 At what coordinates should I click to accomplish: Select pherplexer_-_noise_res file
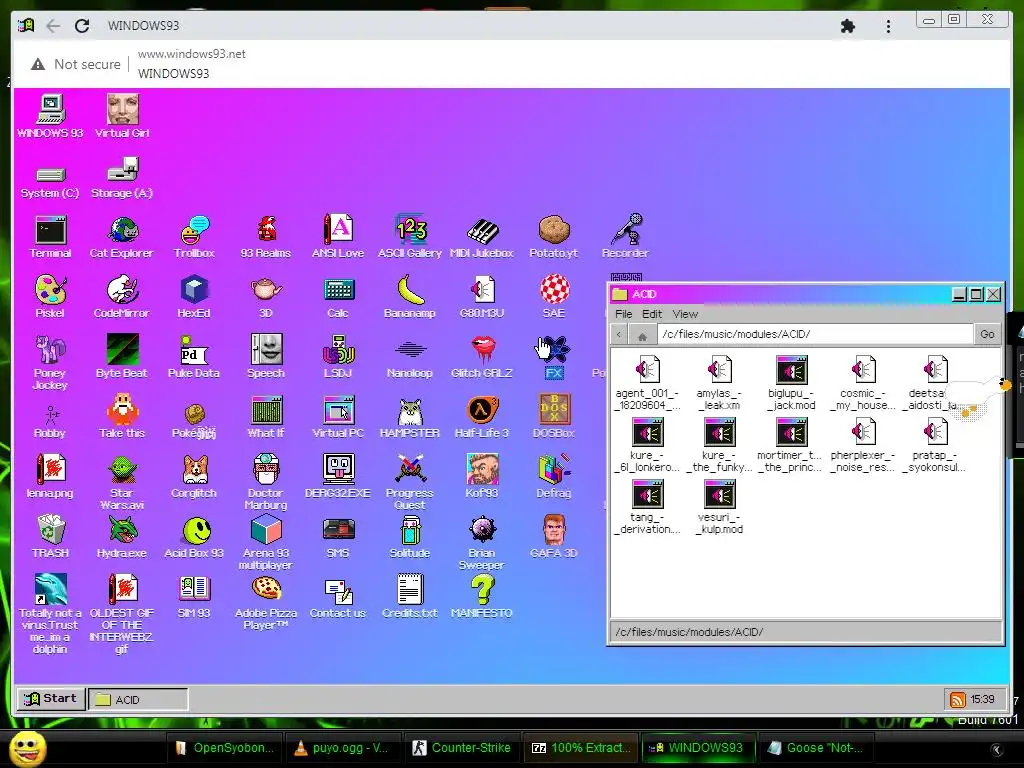tap(863, 445)
